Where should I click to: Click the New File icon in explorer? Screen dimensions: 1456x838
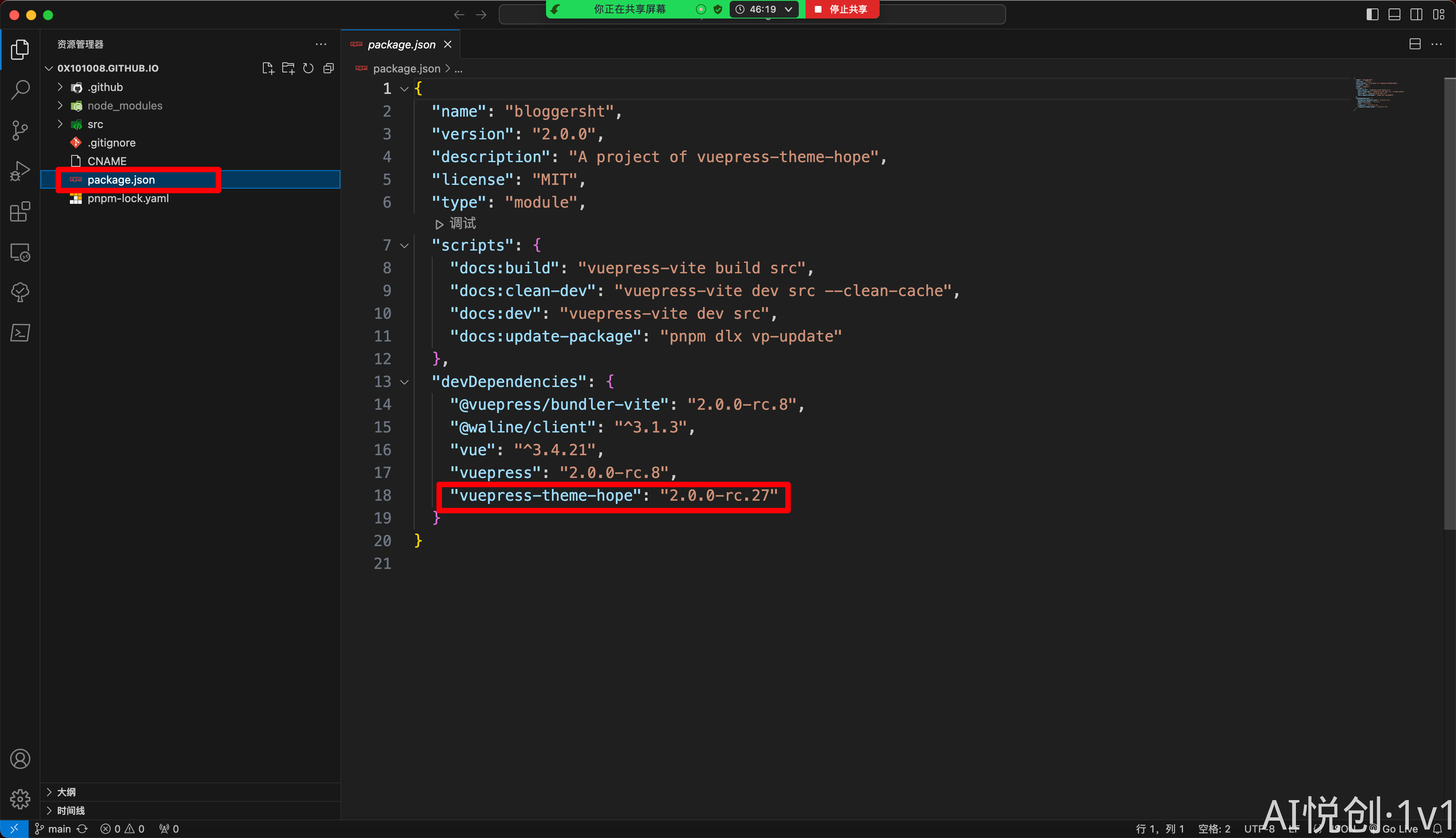click(x=268, y=69)
